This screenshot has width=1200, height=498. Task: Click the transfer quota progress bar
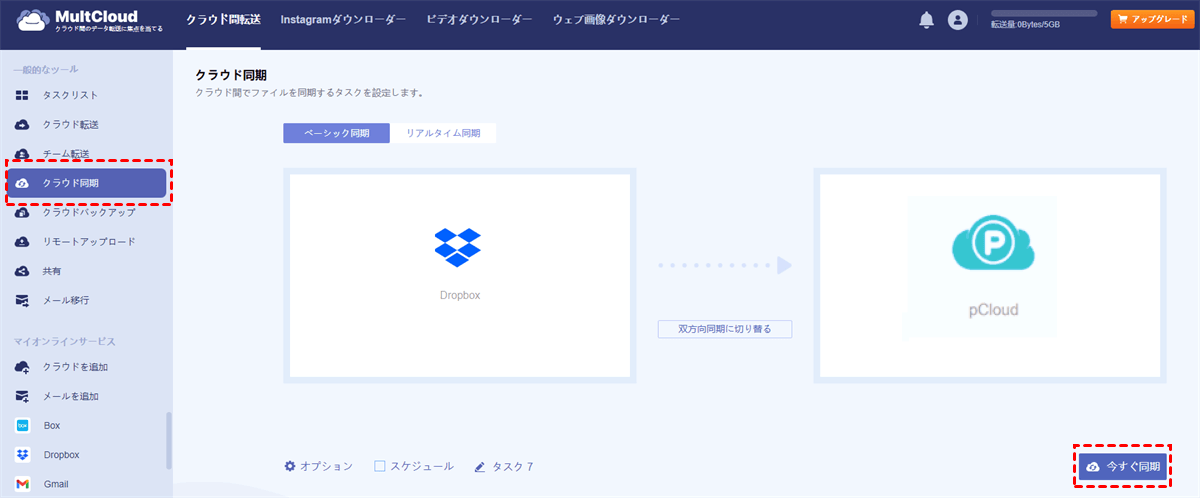click(1043, 13)
